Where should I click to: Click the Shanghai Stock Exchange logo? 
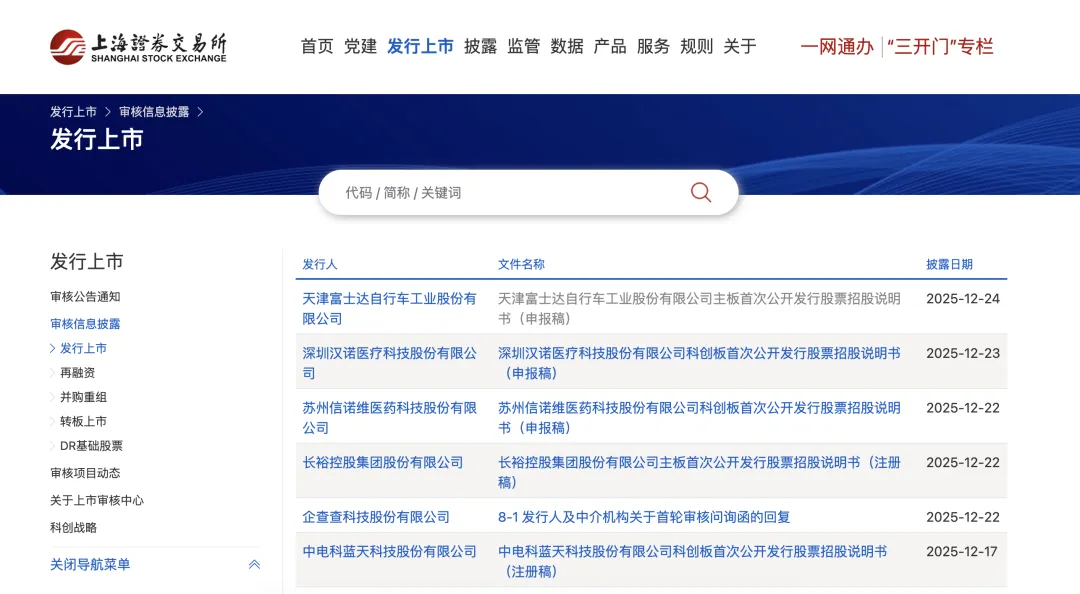[138, 47]
